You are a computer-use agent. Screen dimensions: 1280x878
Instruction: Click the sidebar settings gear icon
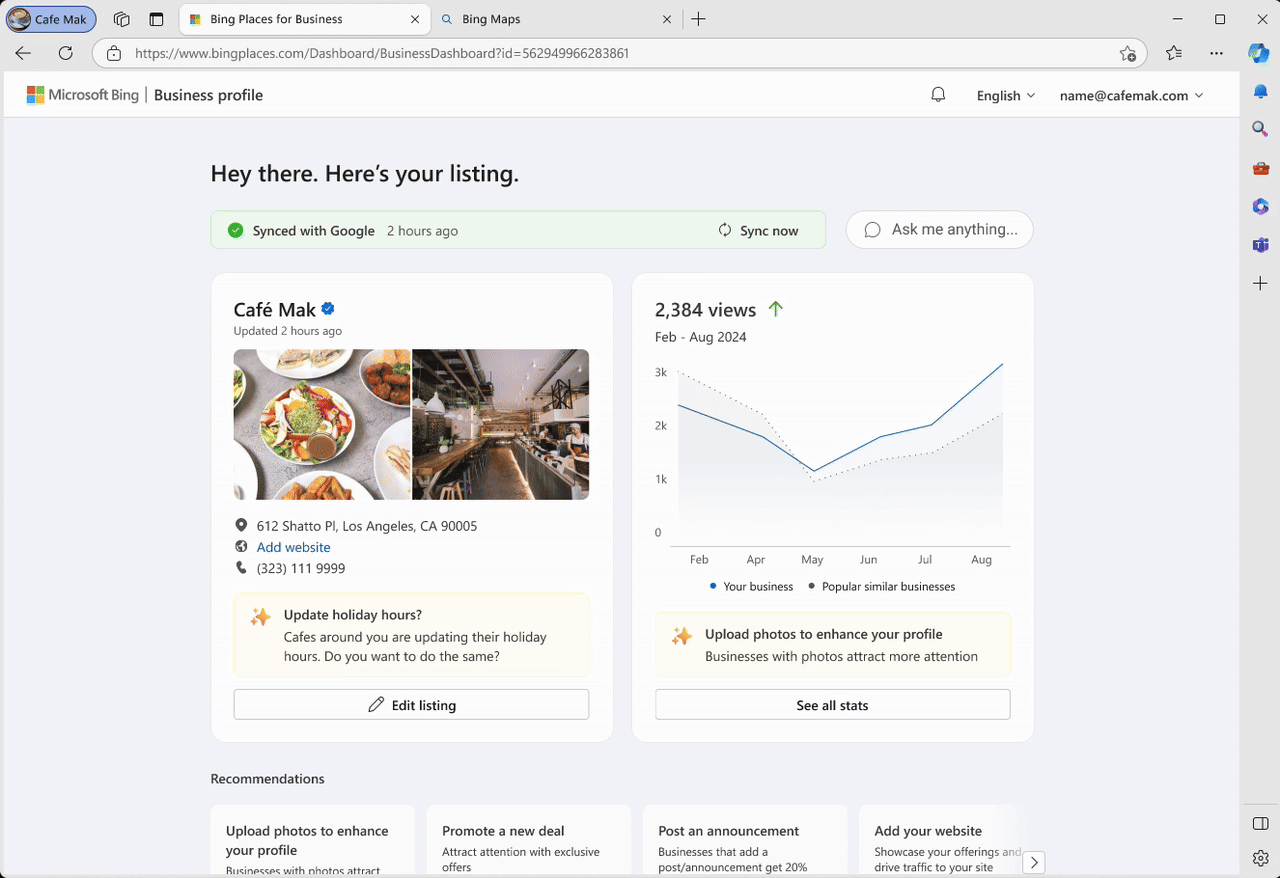(1260, 858)
